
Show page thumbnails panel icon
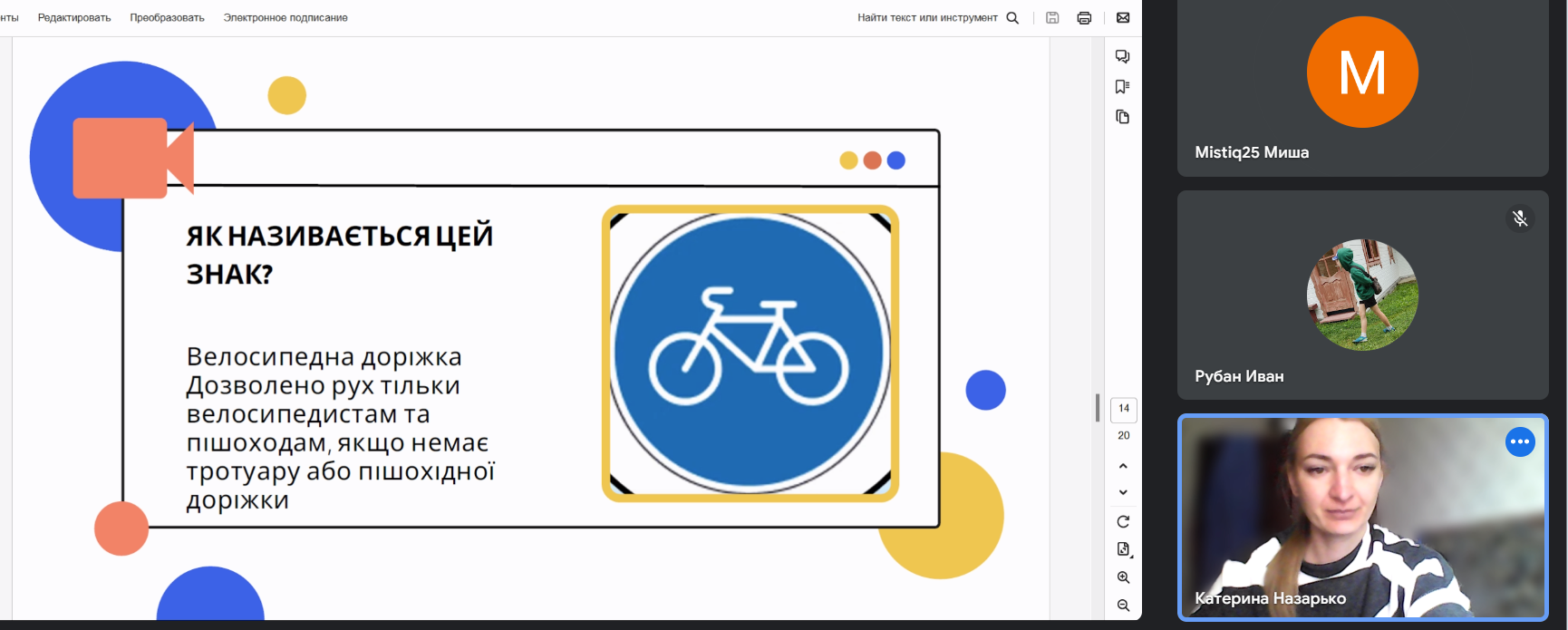pos(1123,117)
